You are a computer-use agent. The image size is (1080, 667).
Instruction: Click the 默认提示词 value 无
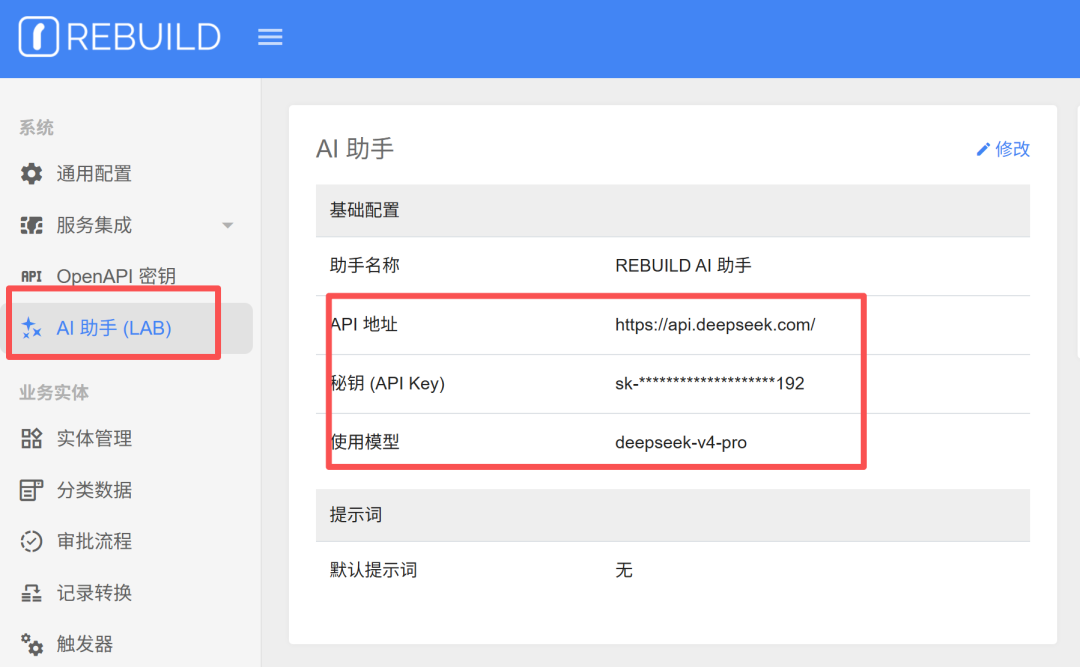624,570
